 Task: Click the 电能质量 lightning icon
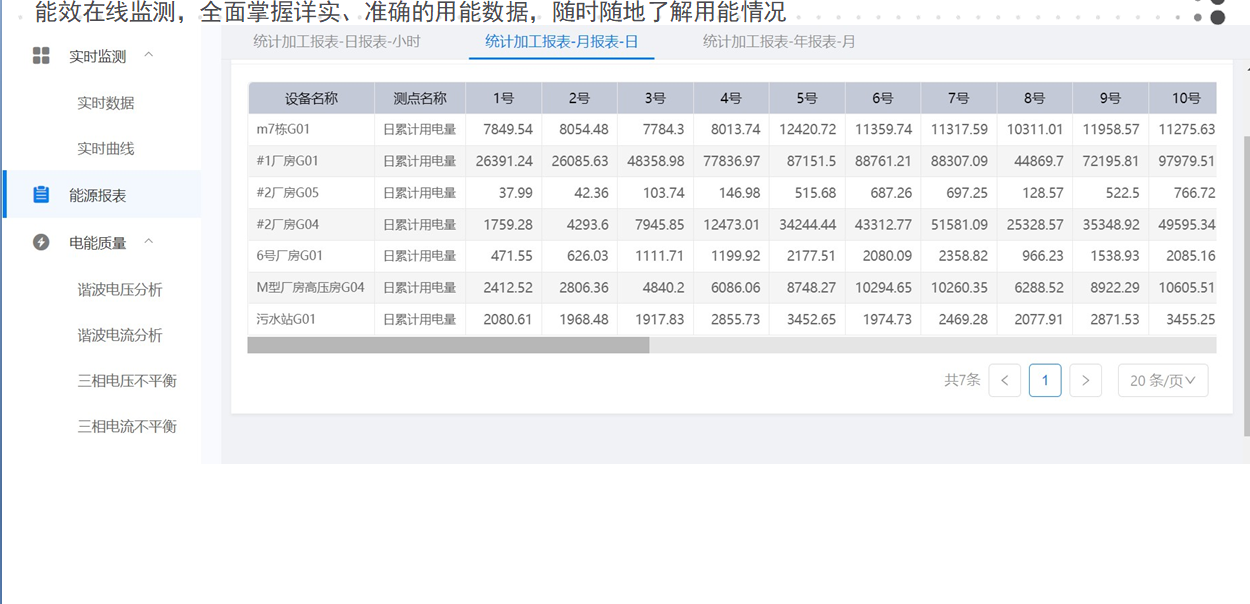point(41,242)
